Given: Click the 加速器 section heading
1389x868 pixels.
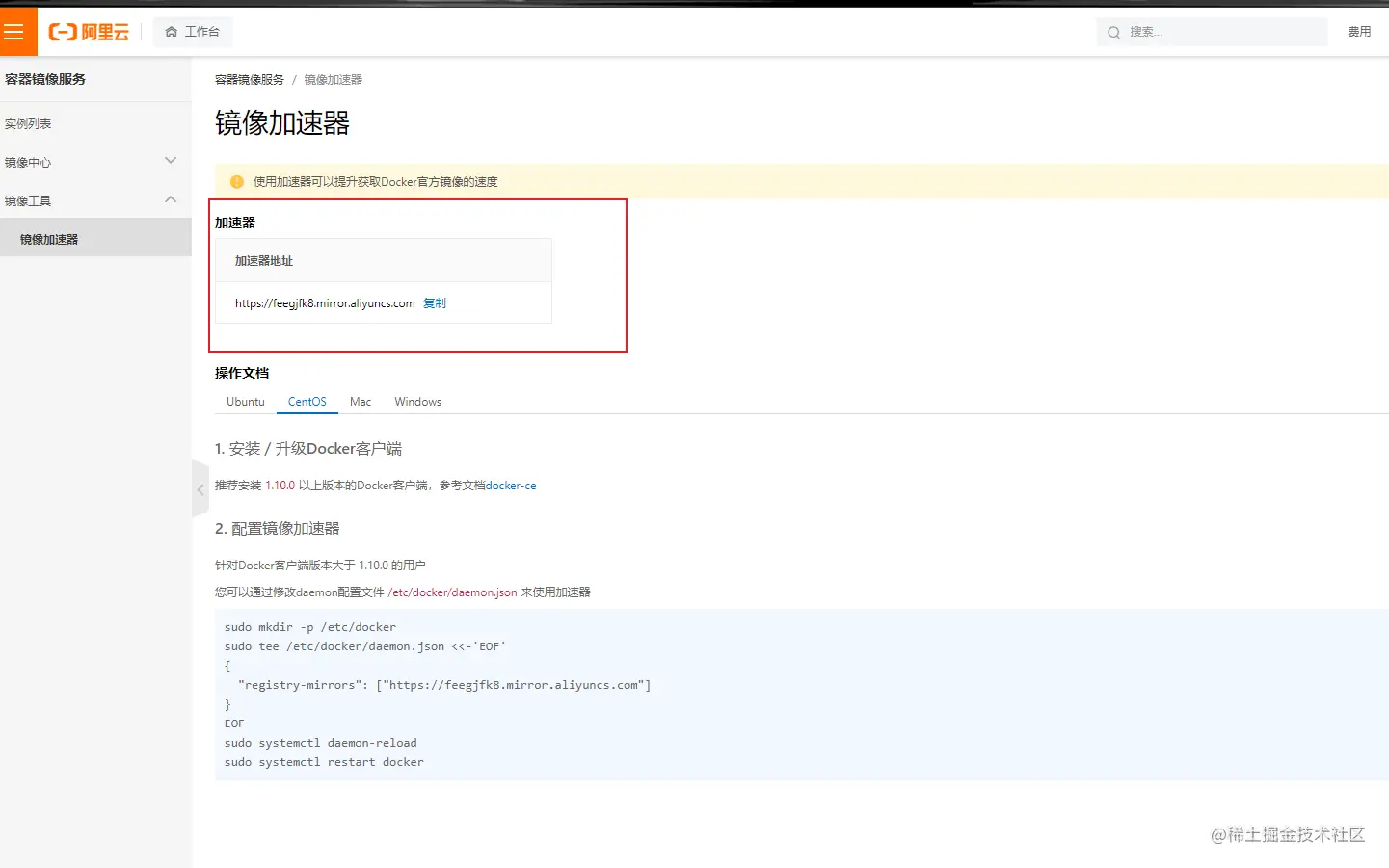Looking at the screenshot, I should [x=235, y=223].
